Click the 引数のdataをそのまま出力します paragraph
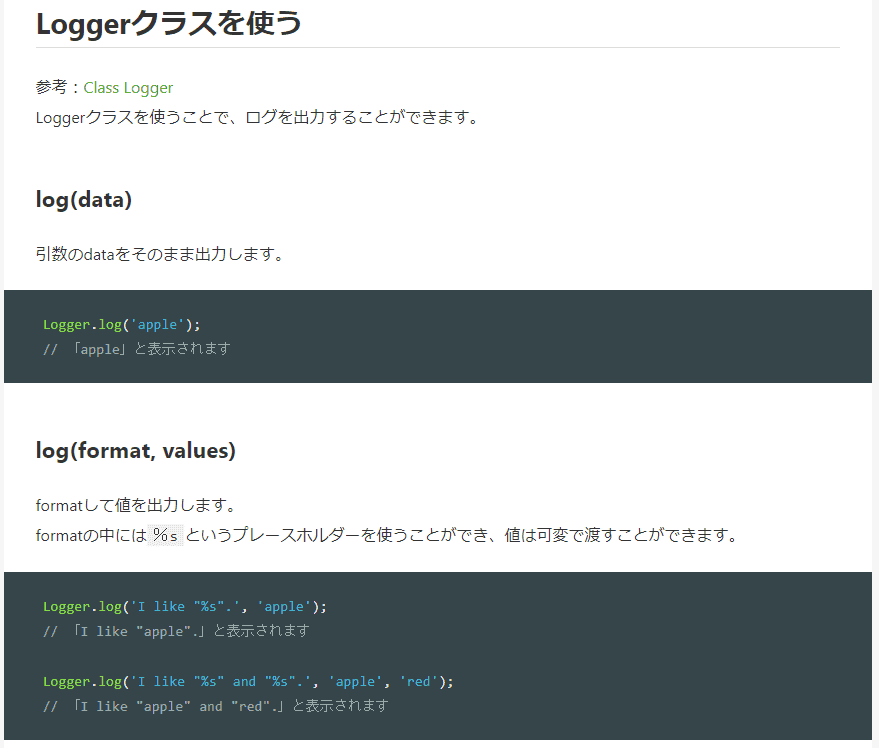This screenshot has width=879, height=748. [x=160, y=254]
